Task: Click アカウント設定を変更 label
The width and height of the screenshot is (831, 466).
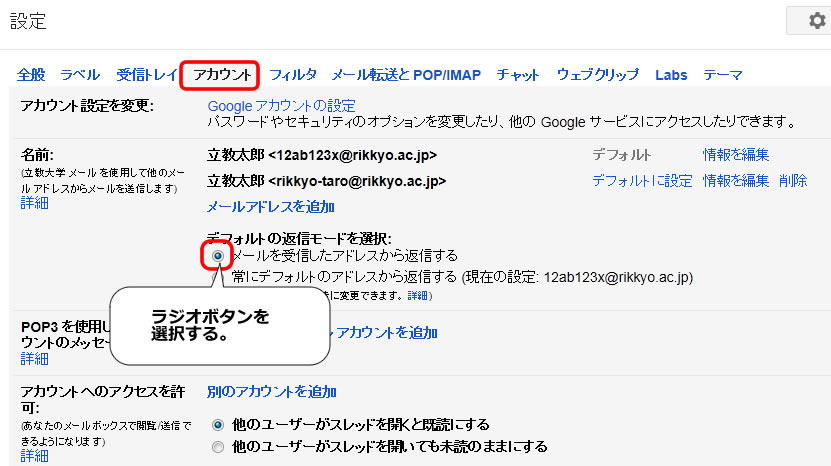Action: point(87,105)
